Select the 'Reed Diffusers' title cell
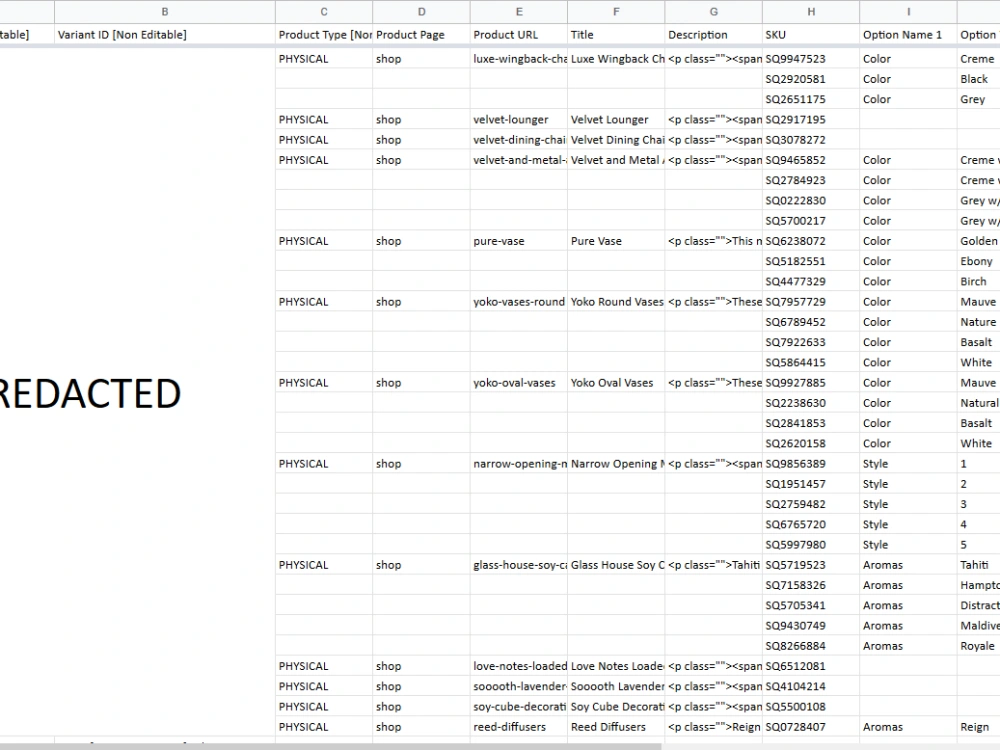 pos(616,727)
